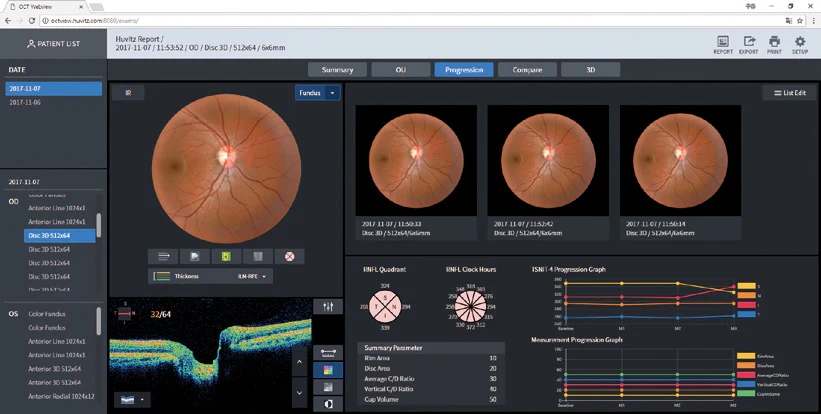This screenshot has width=821, height=414.
Task: Click the RNFL Quadrant chart
Action: pyautogui.click(x=385, y=306)
